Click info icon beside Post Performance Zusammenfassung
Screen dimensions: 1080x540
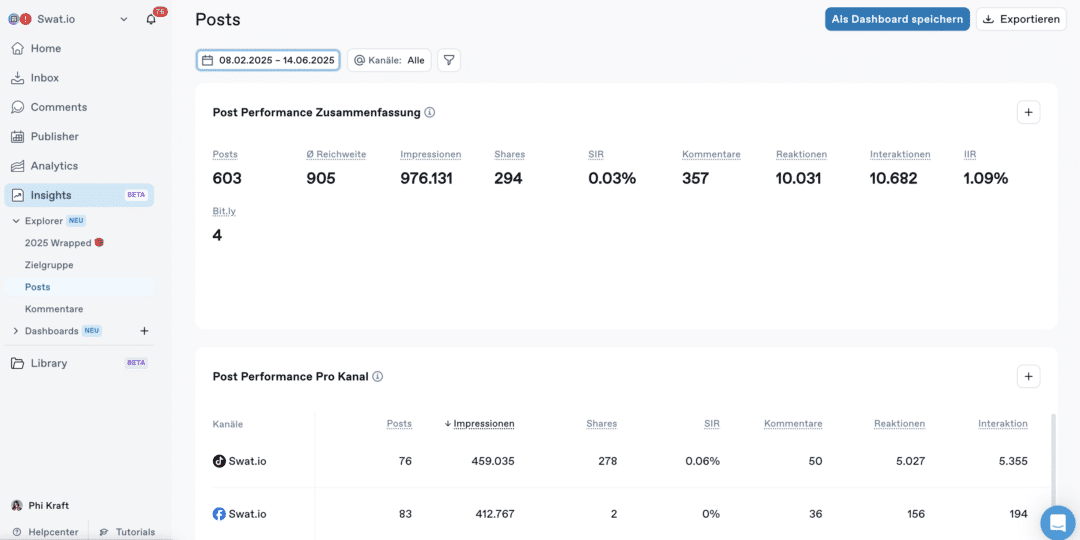430,113
